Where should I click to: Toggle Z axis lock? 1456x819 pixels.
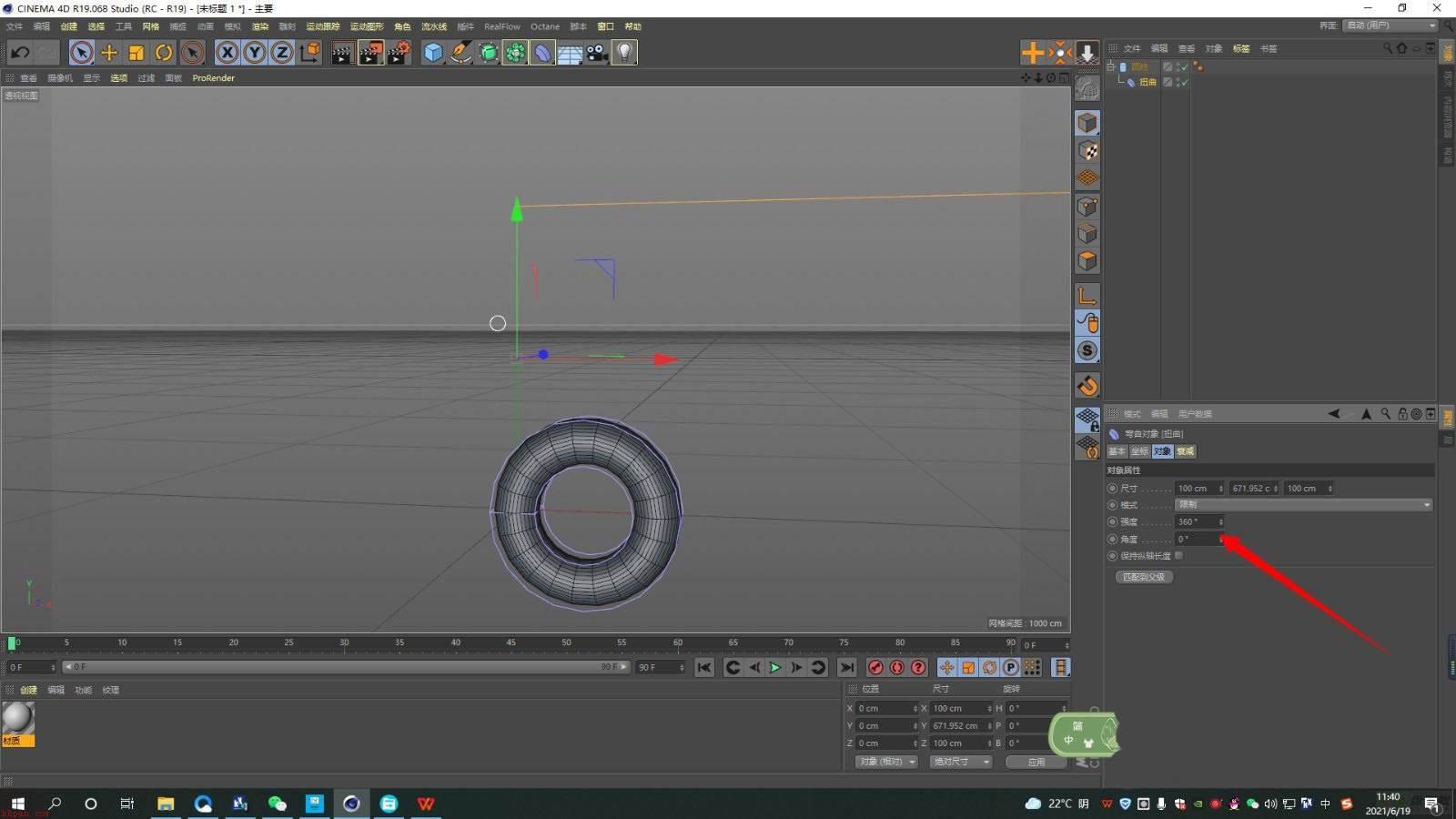pos(282,53)
